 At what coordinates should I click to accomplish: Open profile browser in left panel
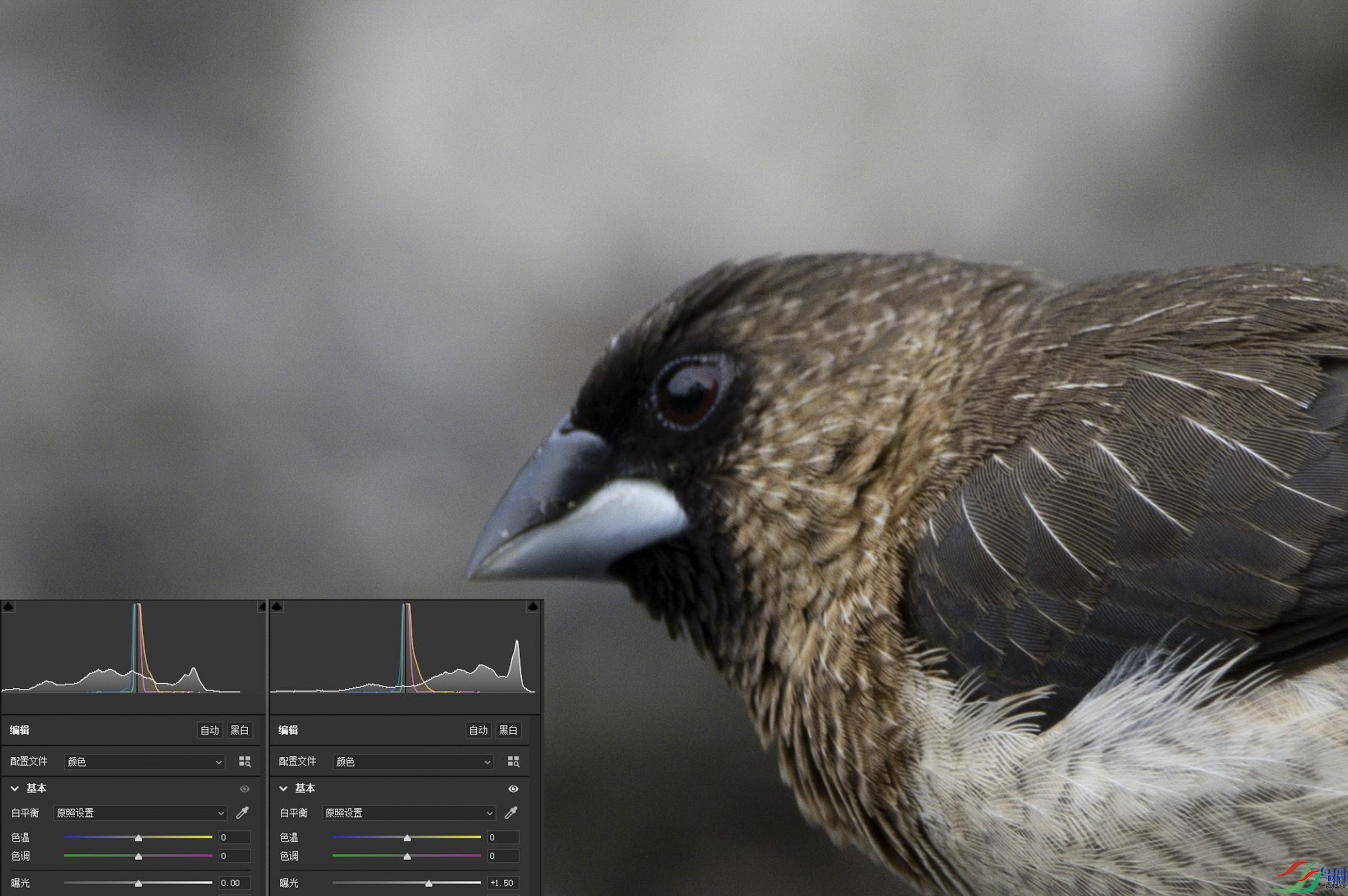pyautogui.click(x=245, y=761)
